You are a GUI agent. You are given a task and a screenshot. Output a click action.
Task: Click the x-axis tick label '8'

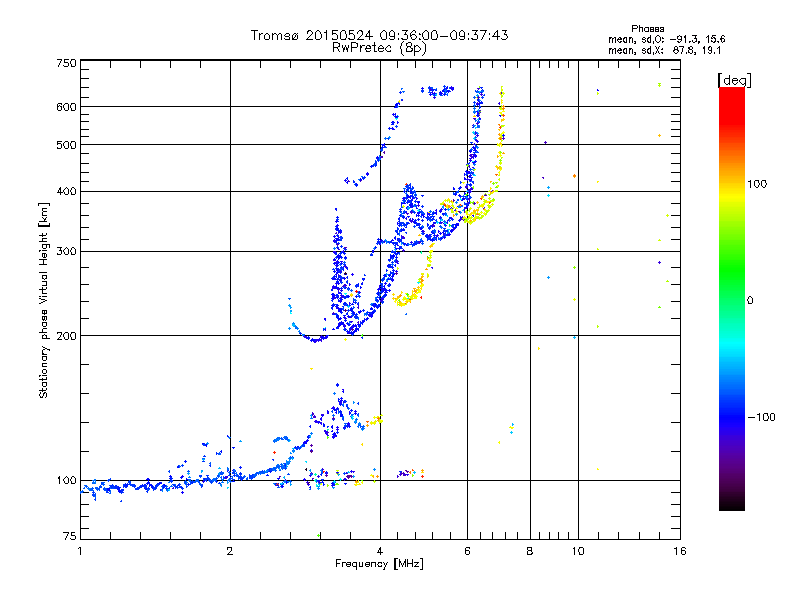point(530,551)
